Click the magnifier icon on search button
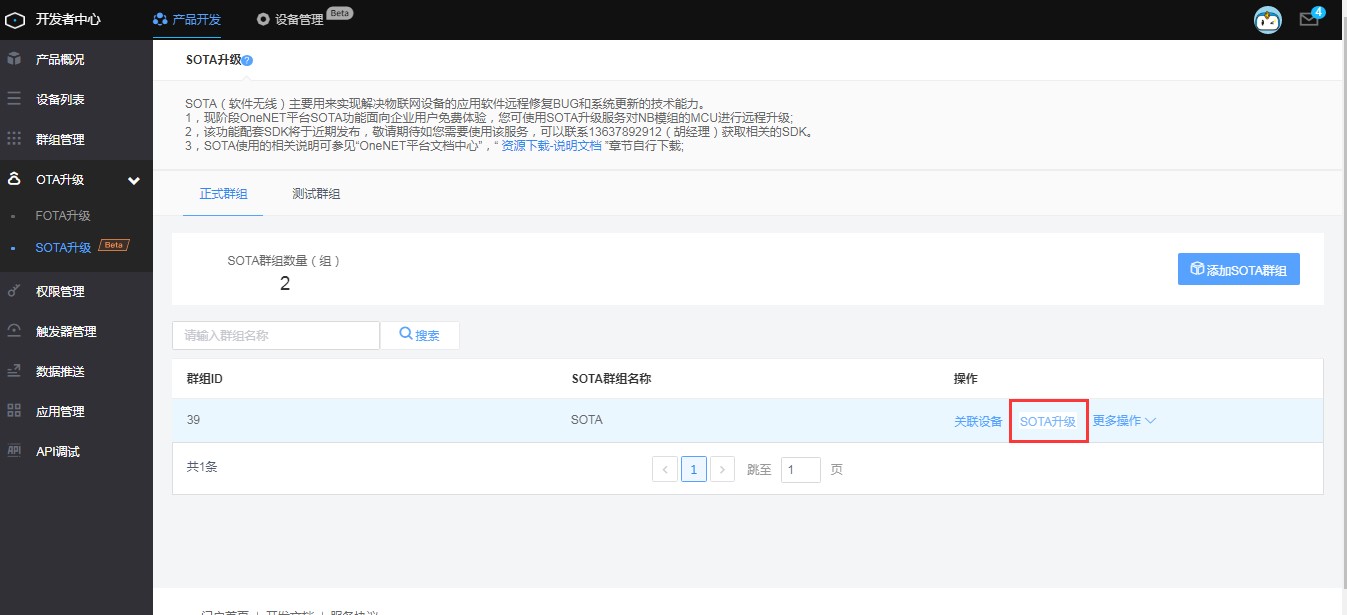Screen dimensions: 1347x615 click(406, 334)
